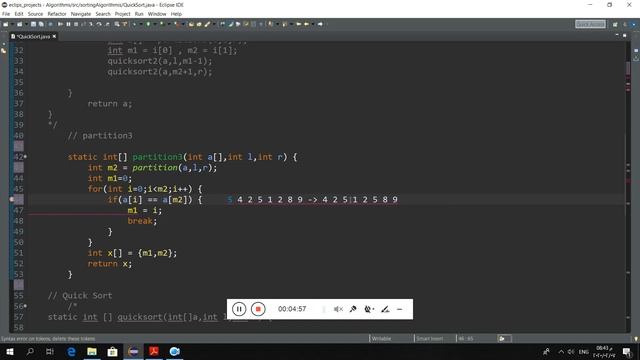Click the Terminate debug toolbar icon
This screenshot has width=640, height=360.
point(76,24)
